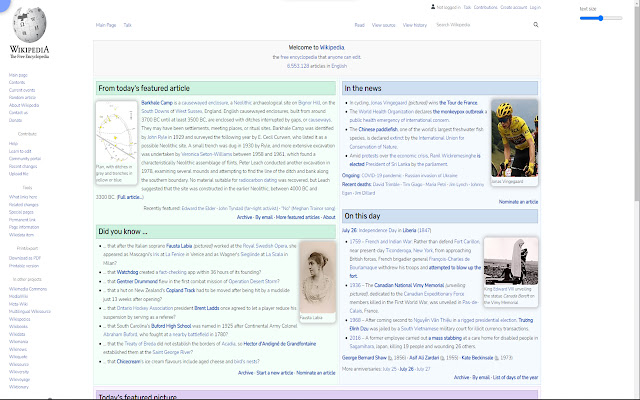Open the Watchdog article link
640x400 pixels.
point(127,272)
